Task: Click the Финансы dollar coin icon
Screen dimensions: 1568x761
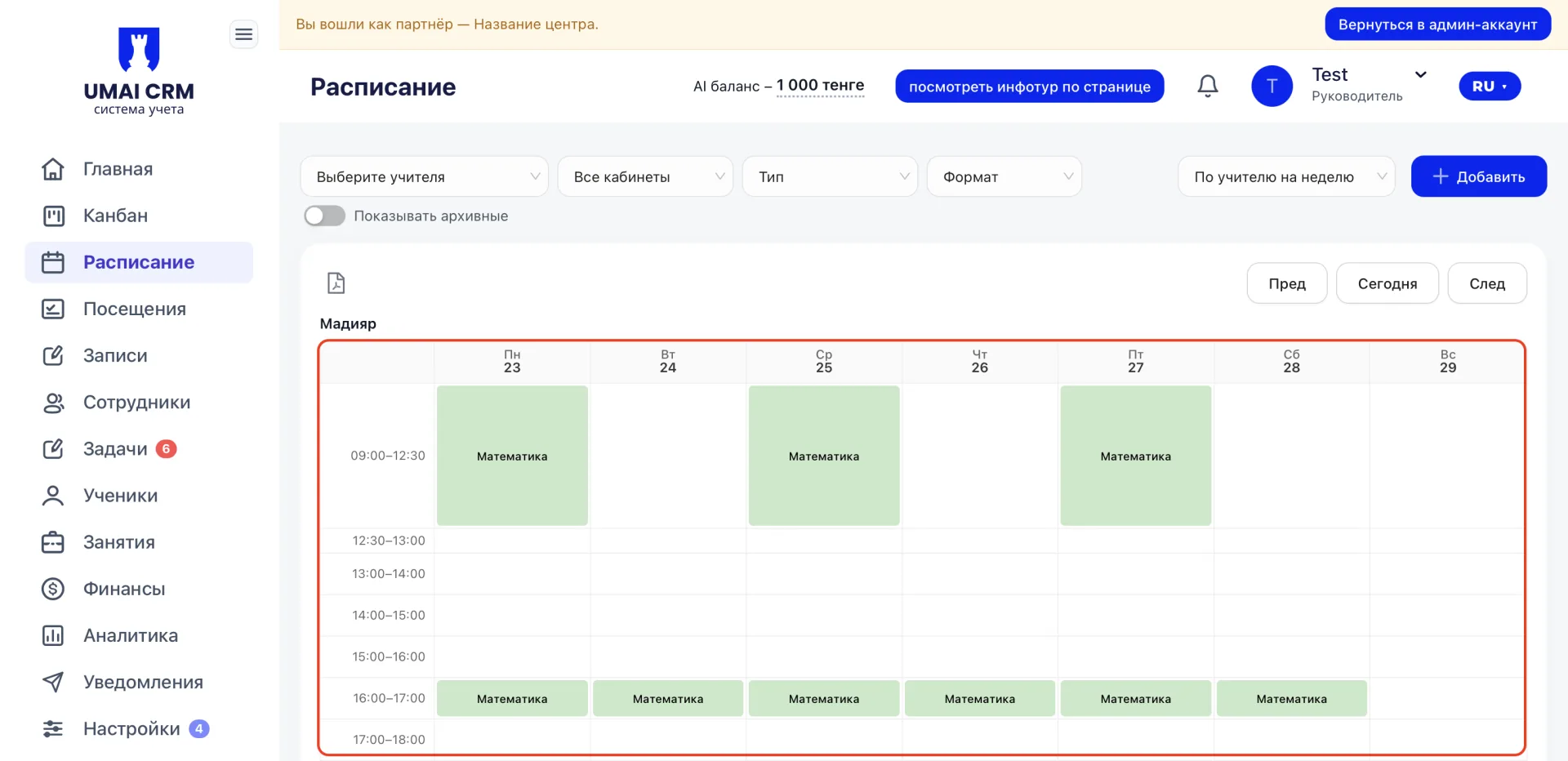Action: tap(53, 589)
